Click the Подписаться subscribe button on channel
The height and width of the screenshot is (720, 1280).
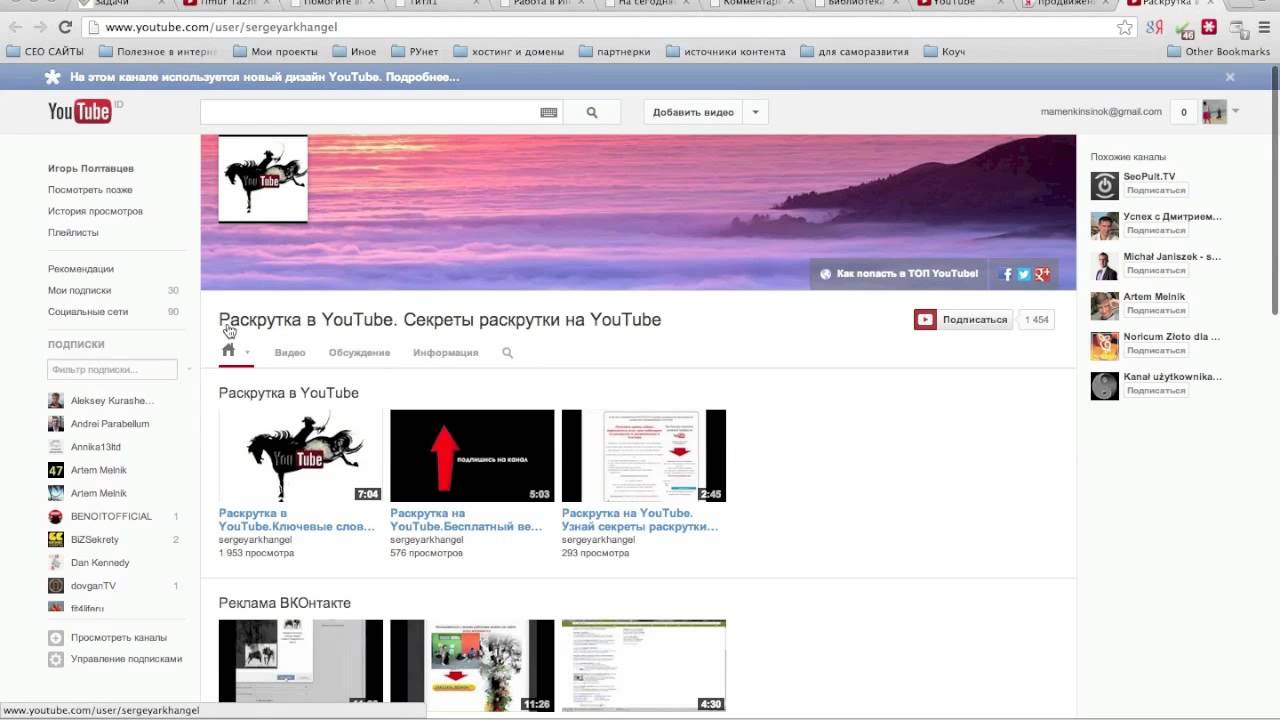(x=962, y=320)
